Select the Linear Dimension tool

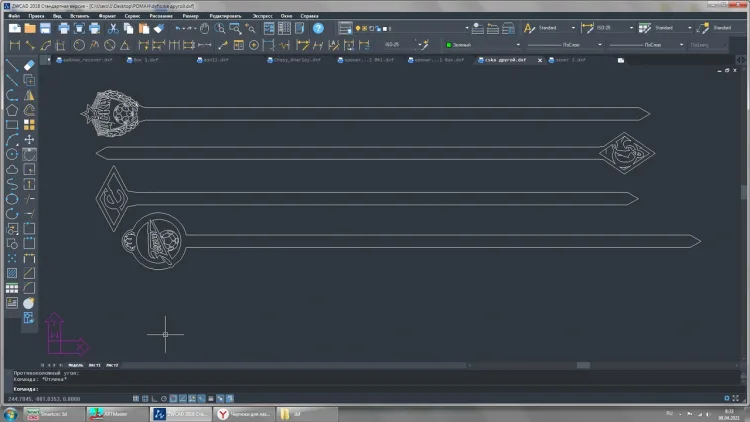[x=15, y=45]
